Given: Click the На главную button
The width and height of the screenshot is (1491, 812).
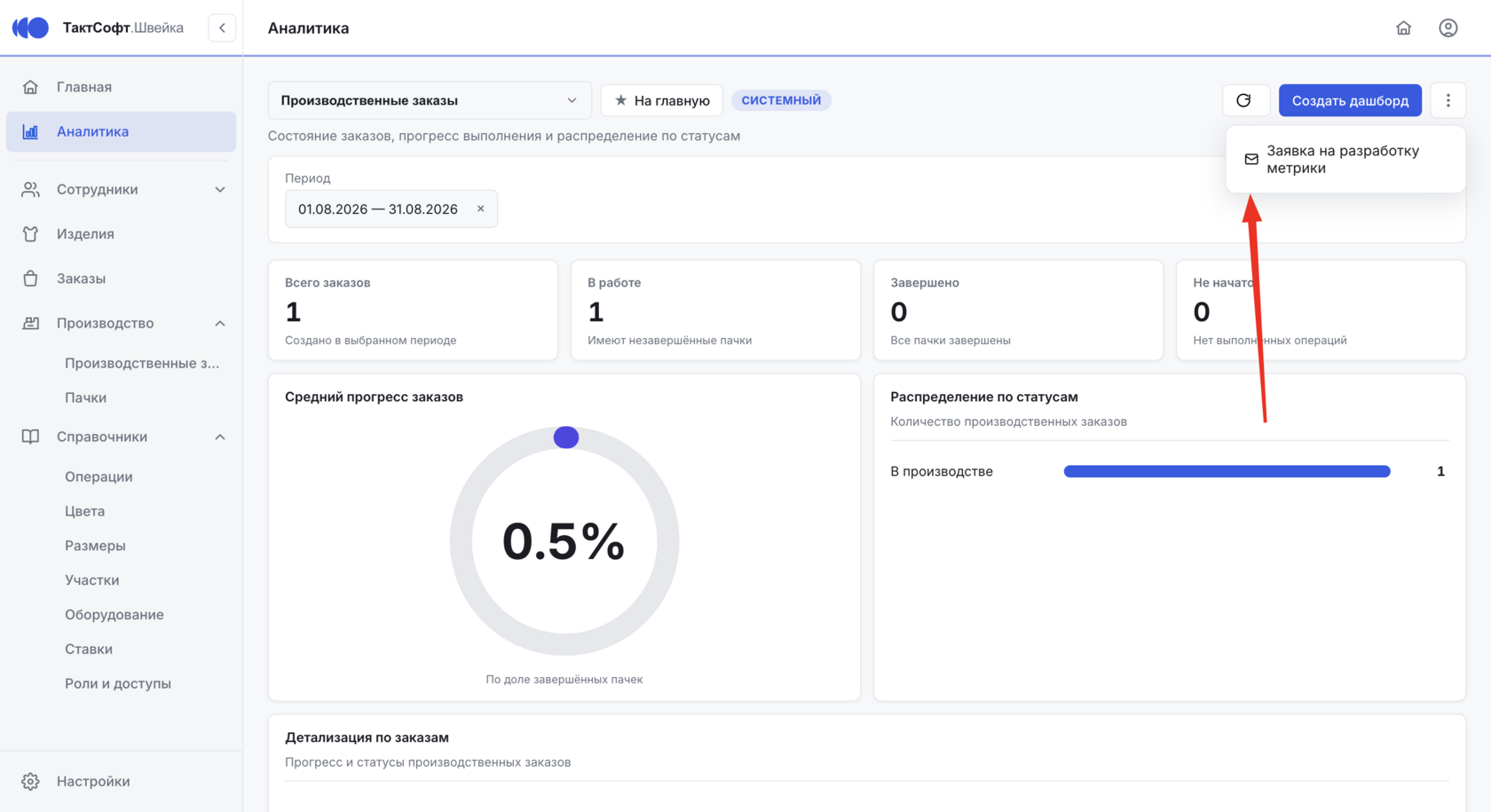Looking at the screenshot, I should pos(662,100).
